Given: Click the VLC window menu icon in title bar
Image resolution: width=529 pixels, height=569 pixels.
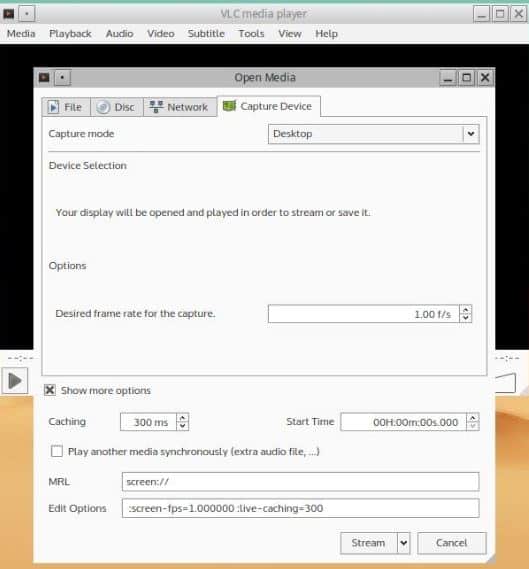Looking at the screenshot, I should pos(8,14).
